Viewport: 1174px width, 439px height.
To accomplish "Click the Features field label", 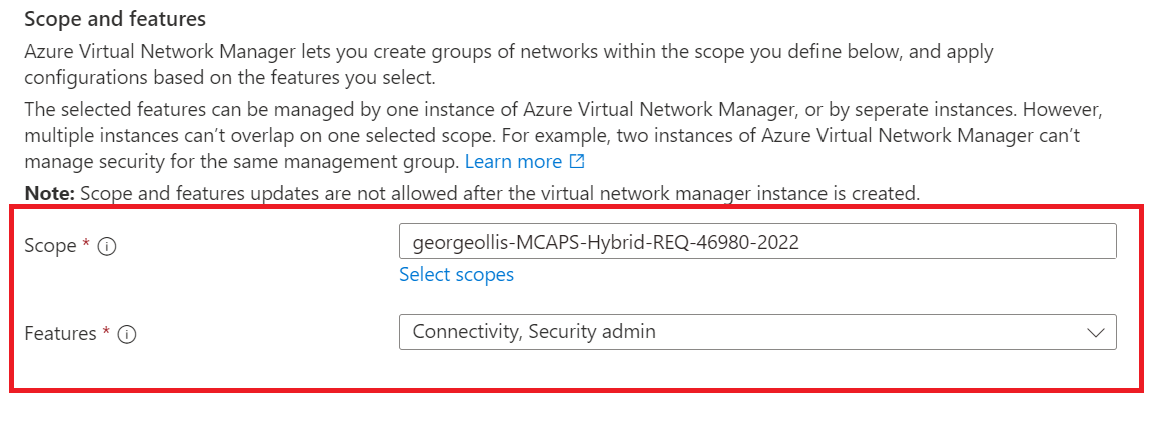I will pyautogui.click(x=60, y=334).
